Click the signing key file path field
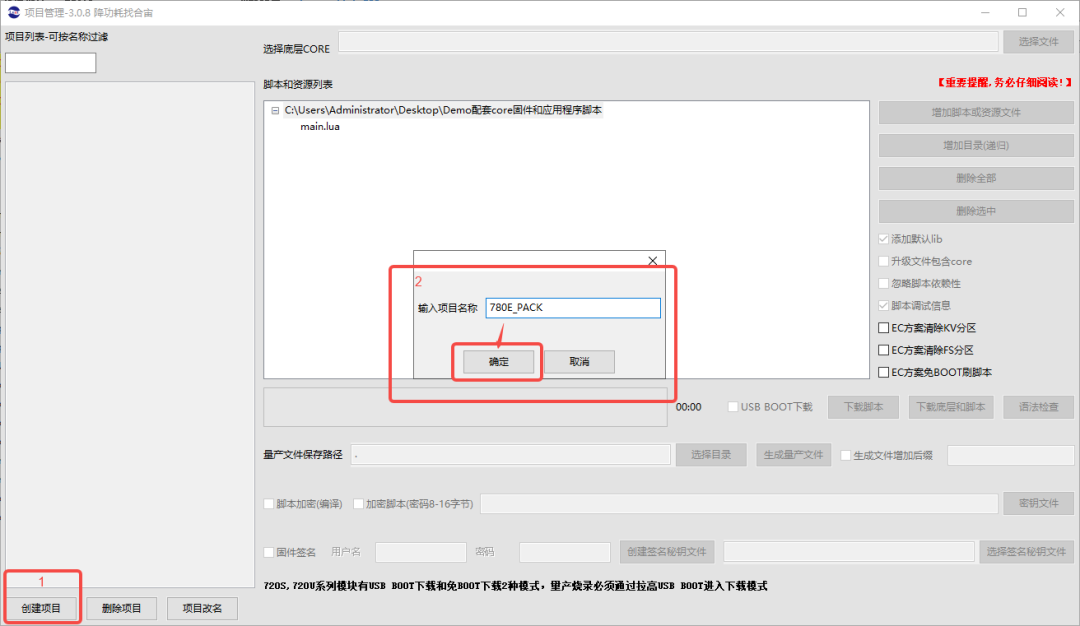The height and width of the screenshot is (626, 1080). (x=849, y=552)
